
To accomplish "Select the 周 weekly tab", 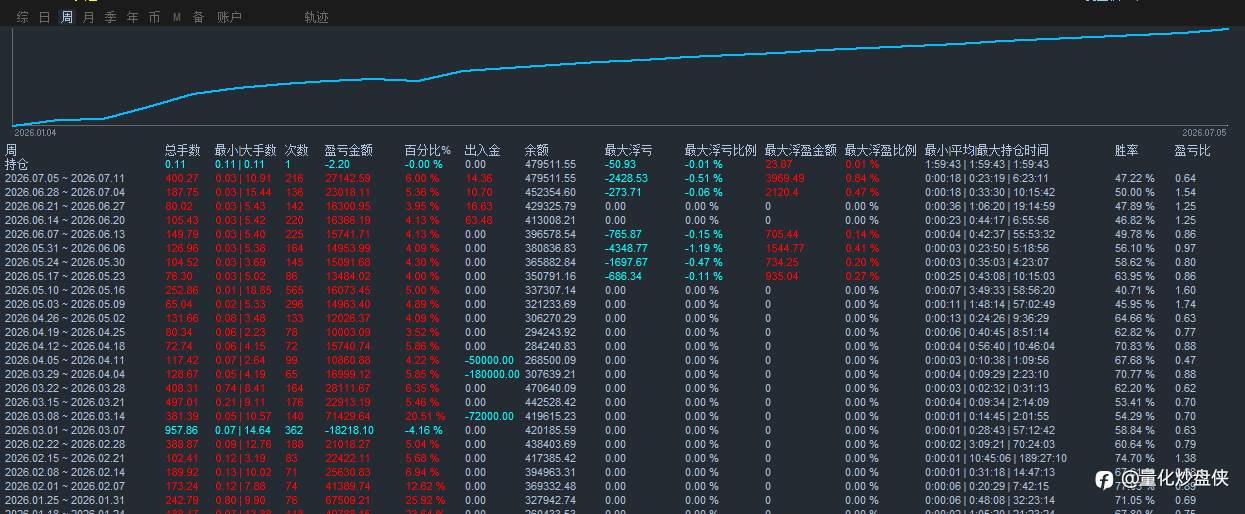I will click(66, 17).
